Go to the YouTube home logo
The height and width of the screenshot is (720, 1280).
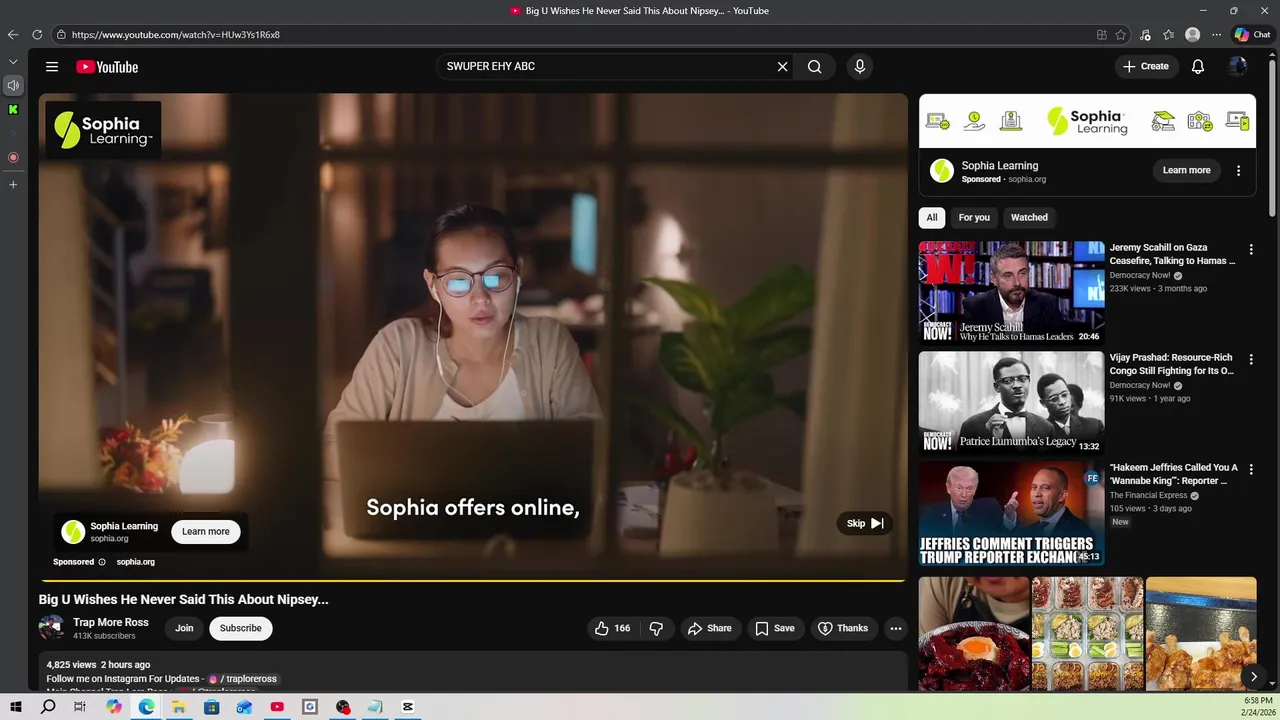tap(107, 67)
